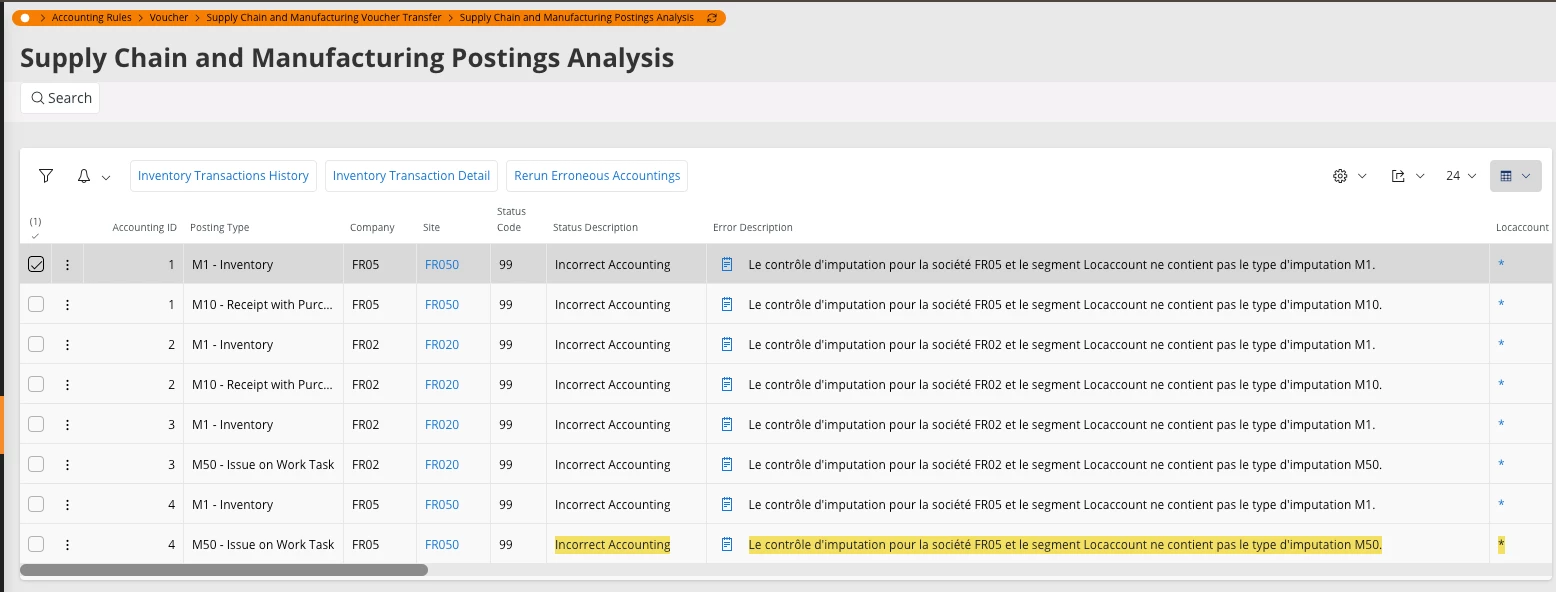1556x592 pixels.
Task: Check the ID 3 M1 - Inventory row
Action: point(36,425)
